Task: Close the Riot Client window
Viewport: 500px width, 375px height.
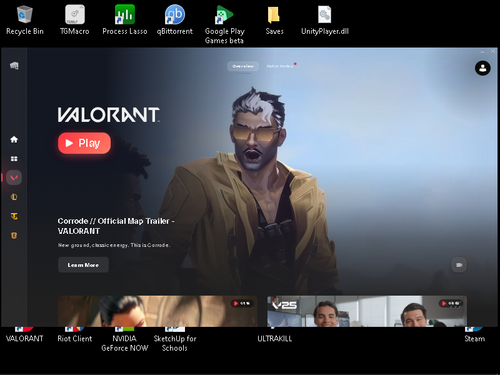Action: [493, 51]
